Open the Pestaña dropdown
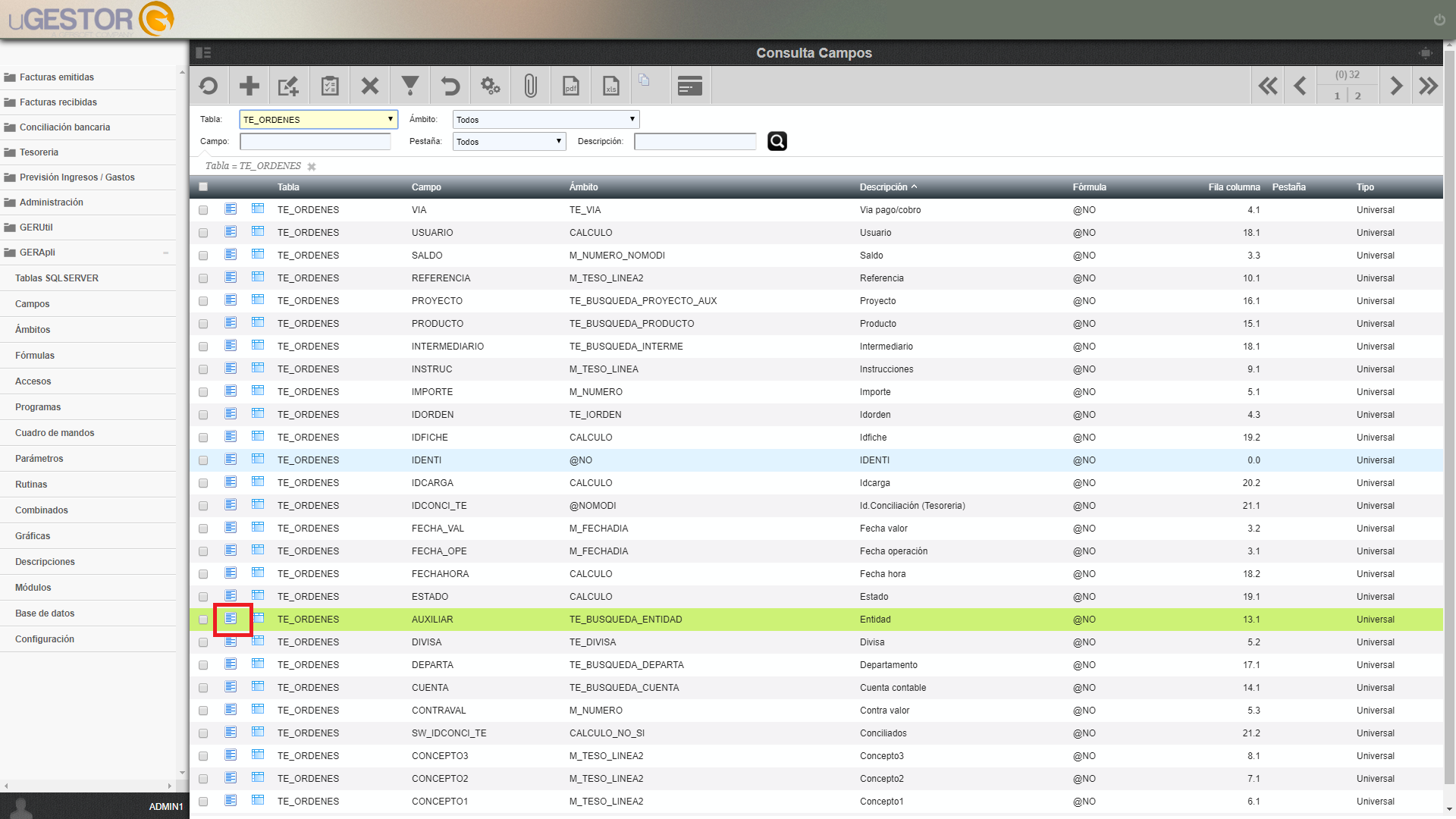Viewport: 1456px width, 819px height. [509, 141]
